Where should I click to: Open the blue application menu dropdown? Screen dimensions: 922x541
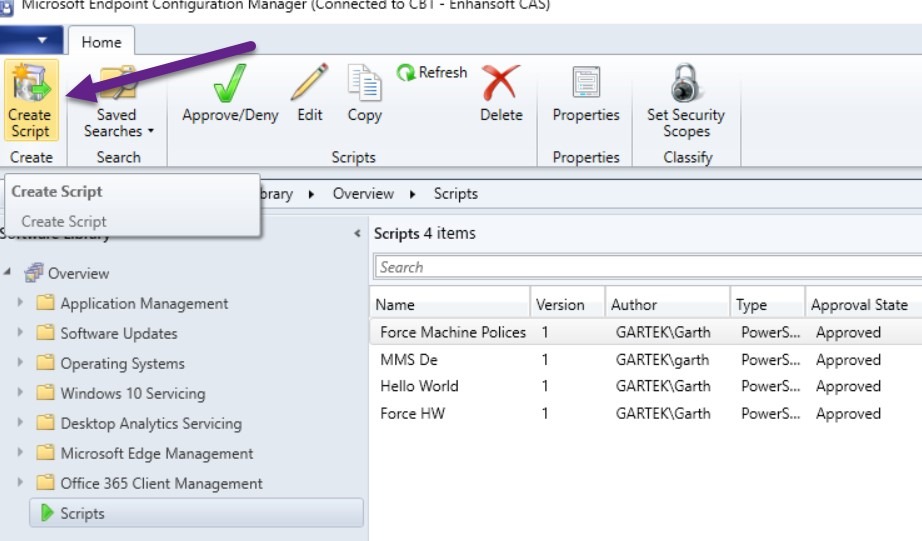pos(32,40)
